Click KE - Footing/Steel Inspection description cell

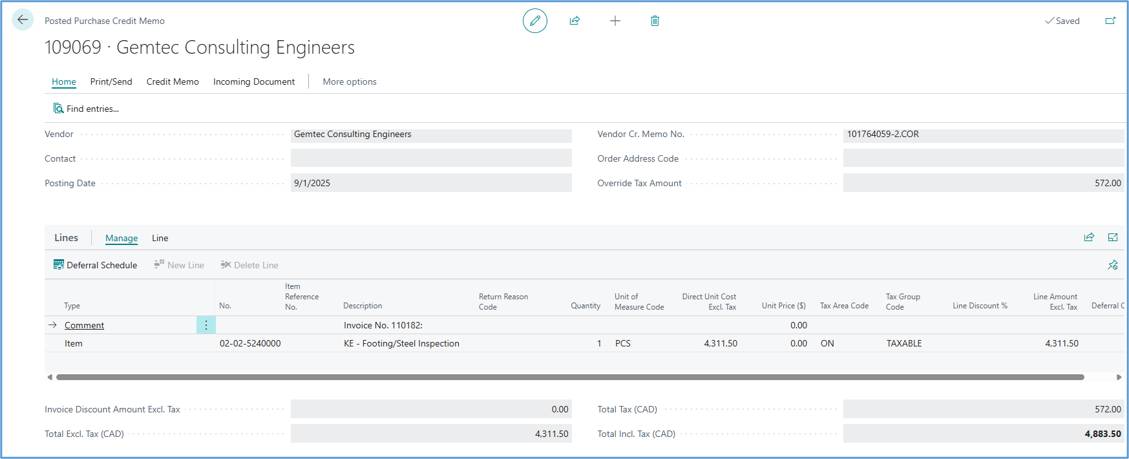[x=401, y=344]
